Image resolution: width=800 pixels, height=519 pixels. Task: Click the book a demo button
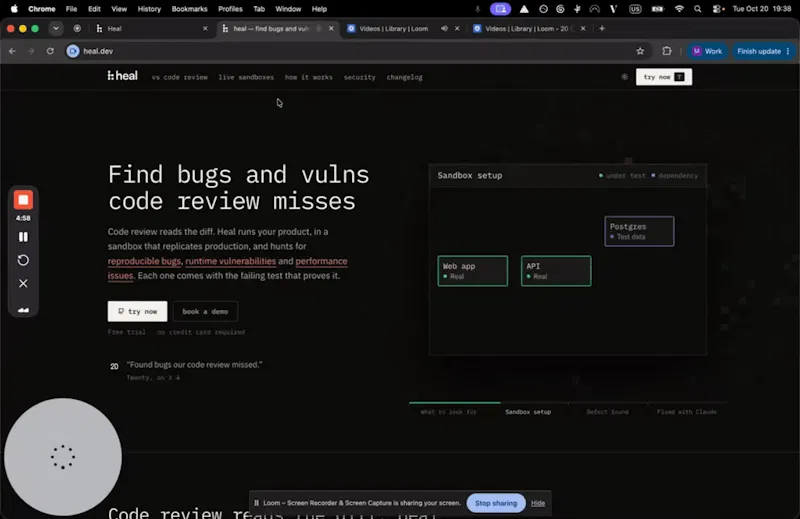(205, 311)
